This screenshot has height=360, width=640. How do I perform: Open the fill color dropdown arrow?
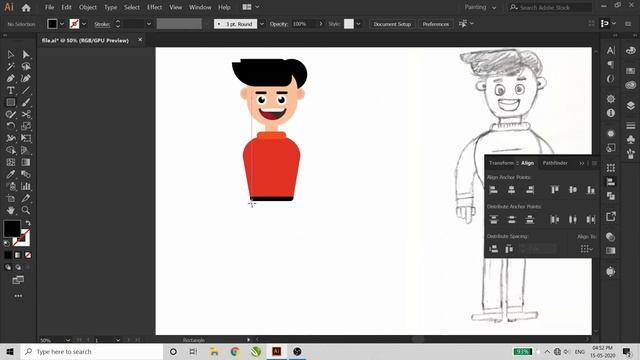[62, 24]
